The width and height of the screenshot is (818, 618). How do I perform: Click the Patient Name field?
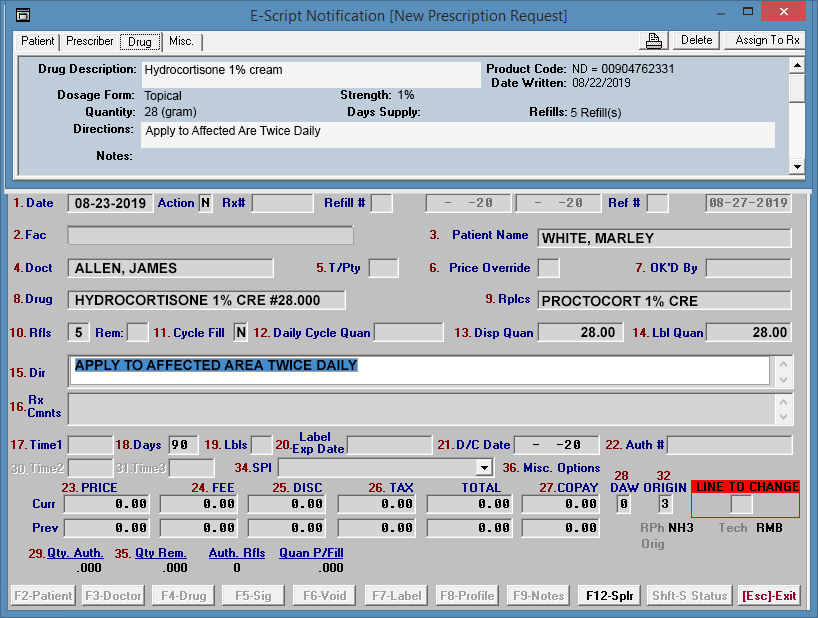coord(664,238)
